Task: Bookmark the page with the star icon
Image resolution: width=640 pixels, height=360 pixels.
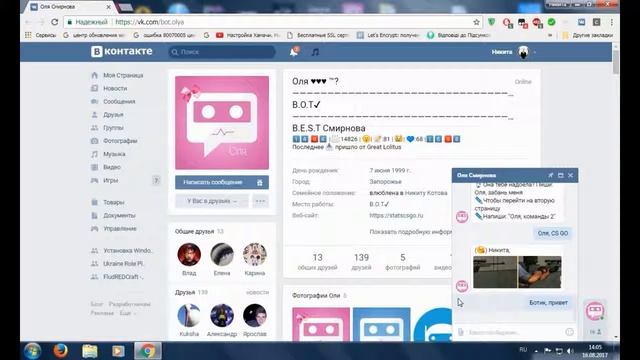Action: [x=476, y=22]
